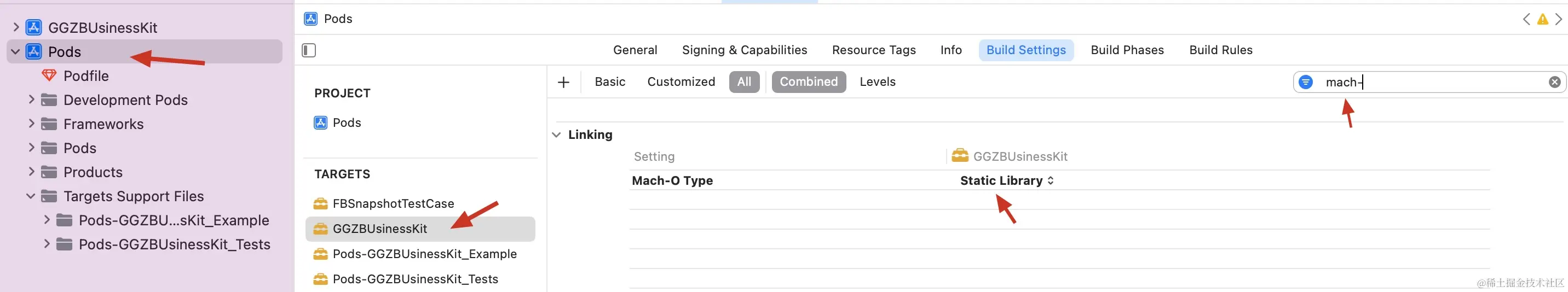Show Levels view of settings
1568x292 pixels.
(x=877, y=82)
